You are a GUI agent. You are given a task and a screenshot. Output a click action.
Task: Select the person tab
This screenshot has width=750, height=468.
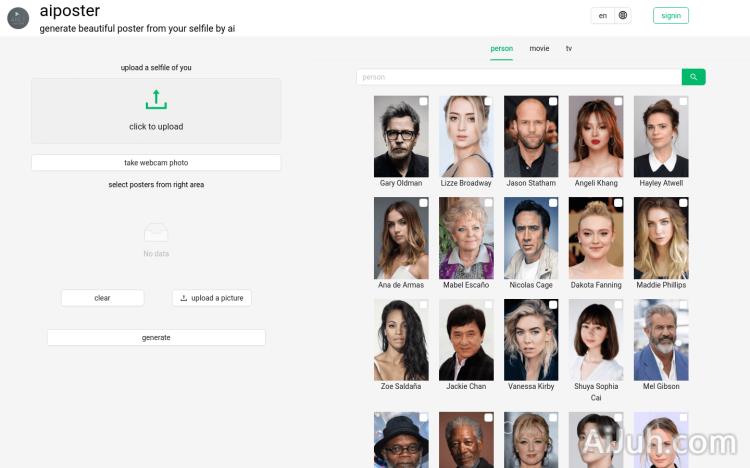tap(501, 48)
